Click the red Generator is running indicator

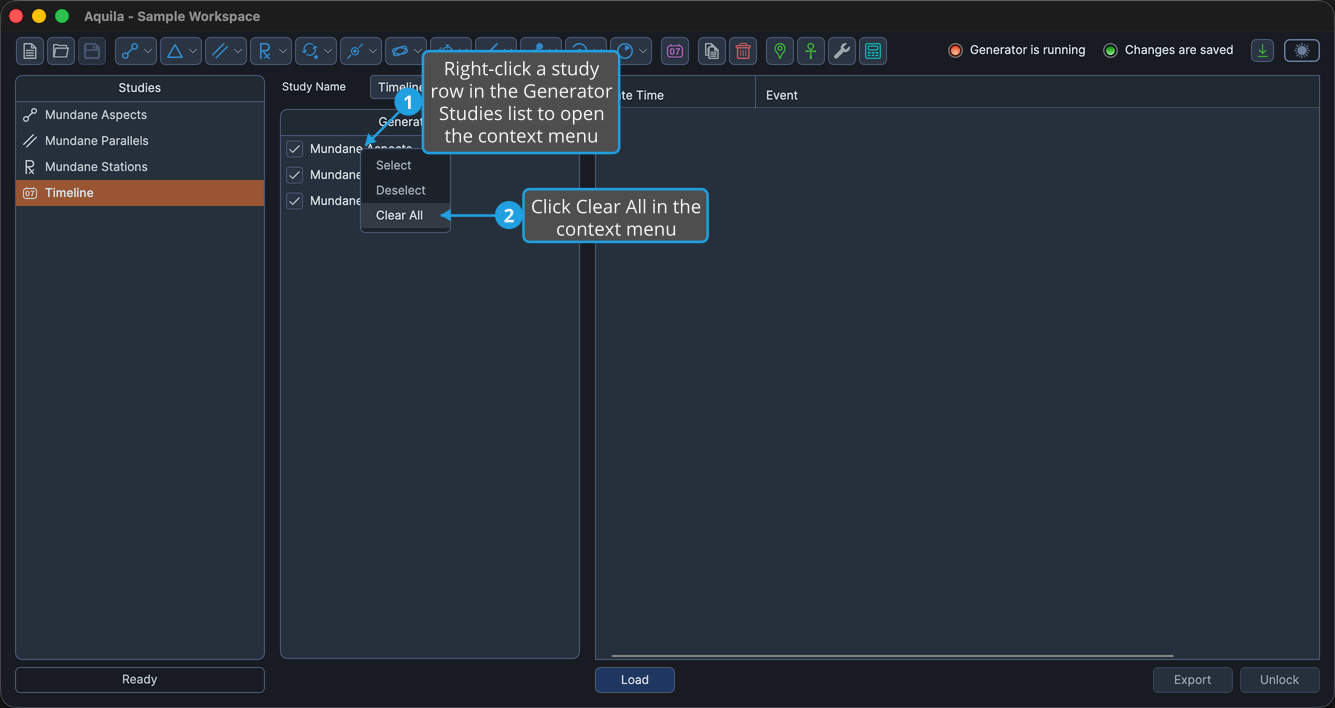click(x=955, y=50)
